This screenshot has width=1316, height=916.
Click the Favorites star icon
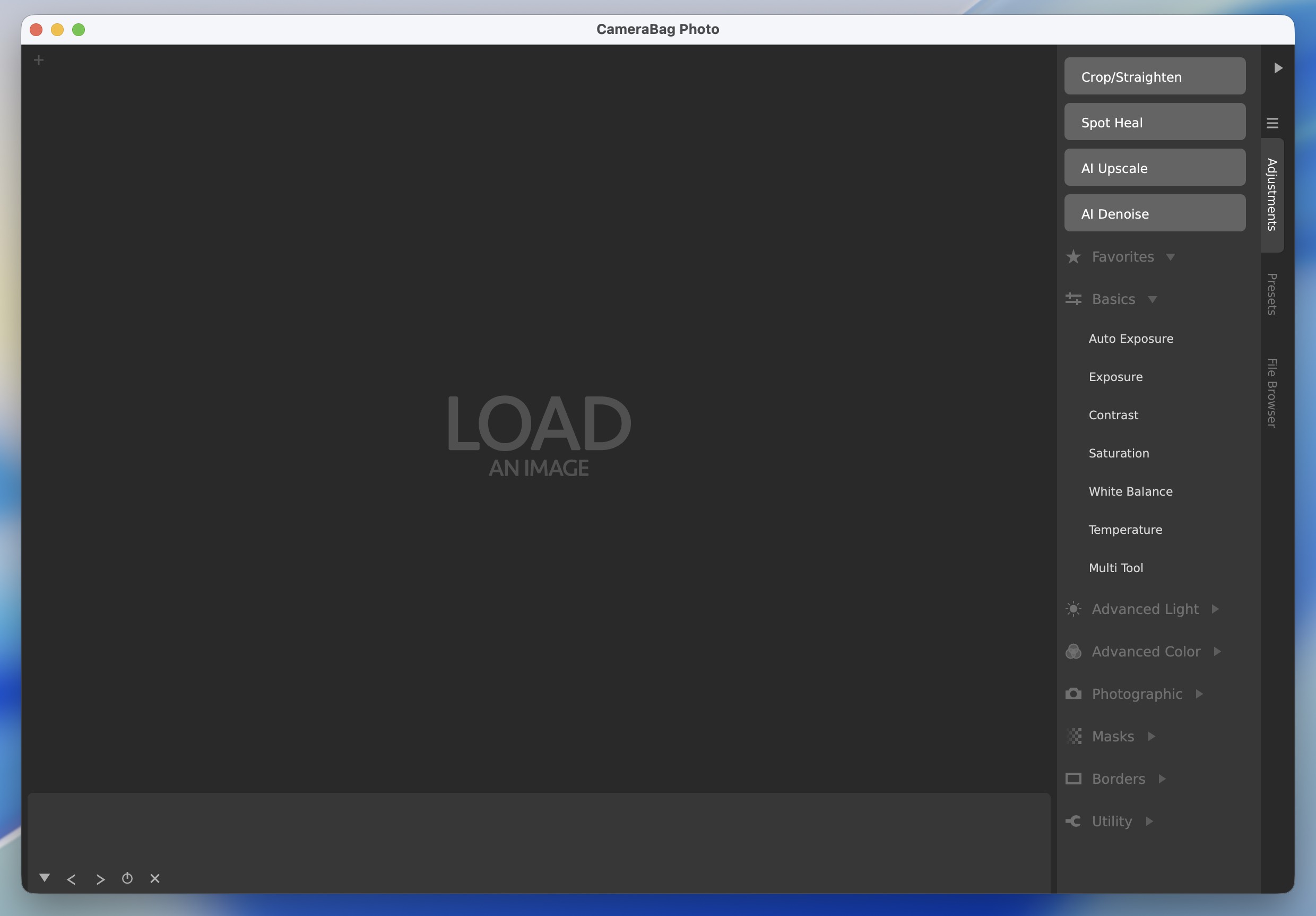pyautogui.click(x=1073, y=257)
